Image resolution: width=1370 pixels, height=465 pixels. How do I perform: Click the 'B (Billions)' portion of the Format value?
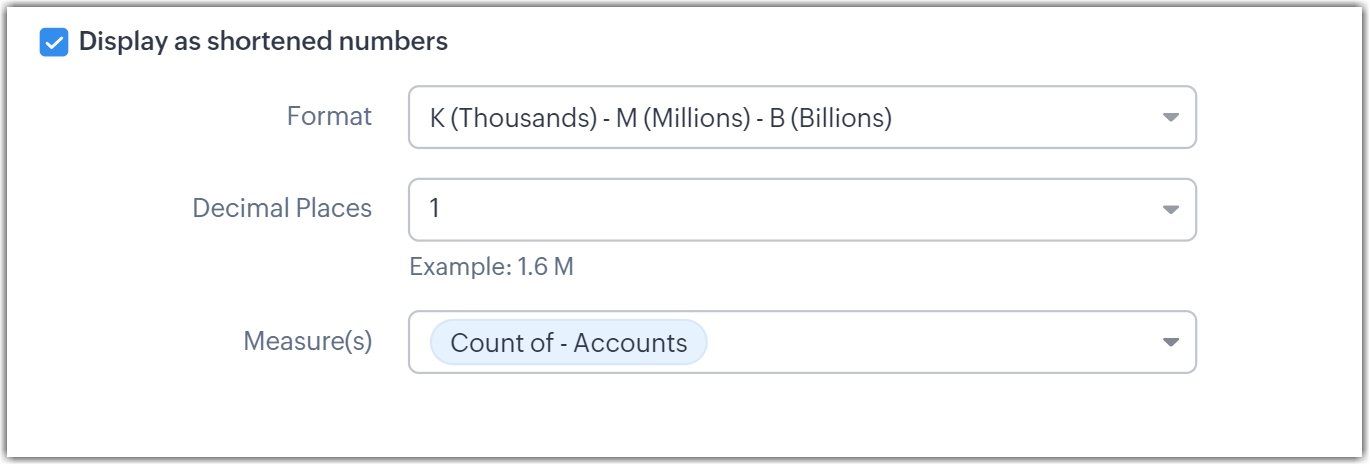[x=828, y=118]
